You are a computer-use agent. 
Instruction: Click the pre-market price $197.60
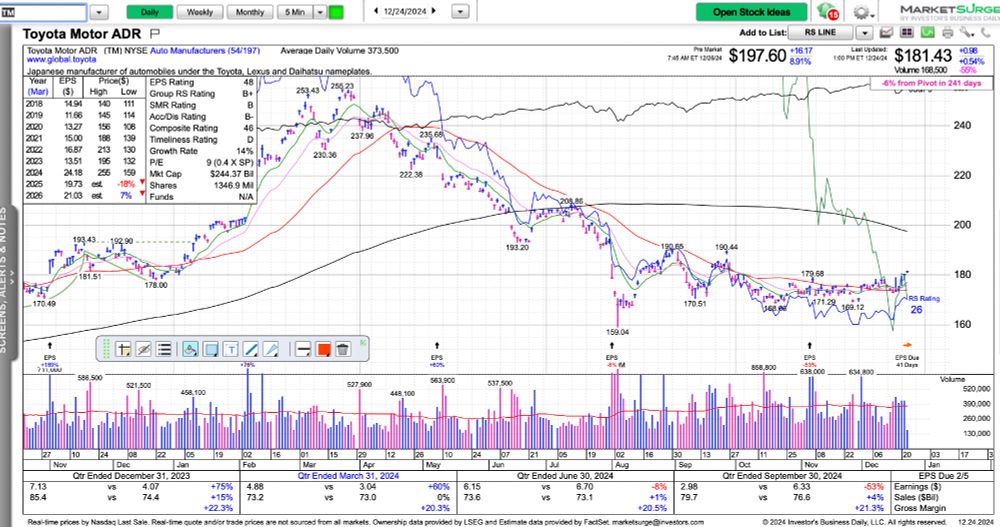click(758, 56)
